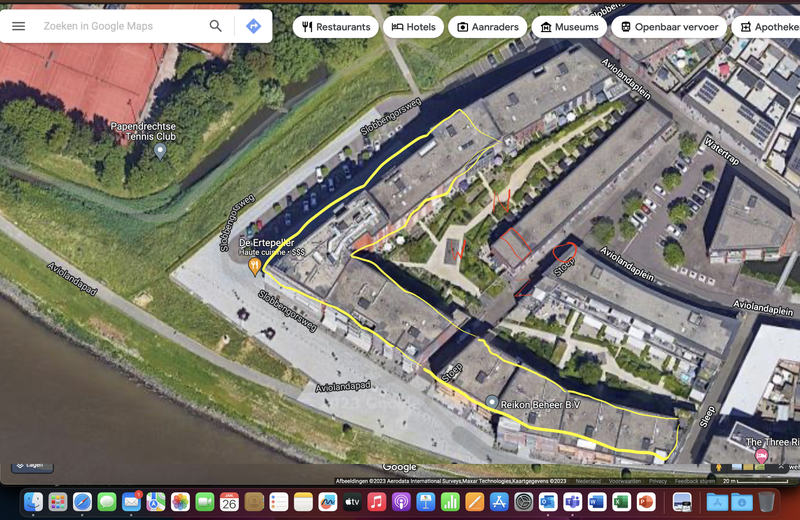This screenshot has width=800, height=520.
Task: Select the Openbaar vervoer chip
Action: (x=669, y=27)
